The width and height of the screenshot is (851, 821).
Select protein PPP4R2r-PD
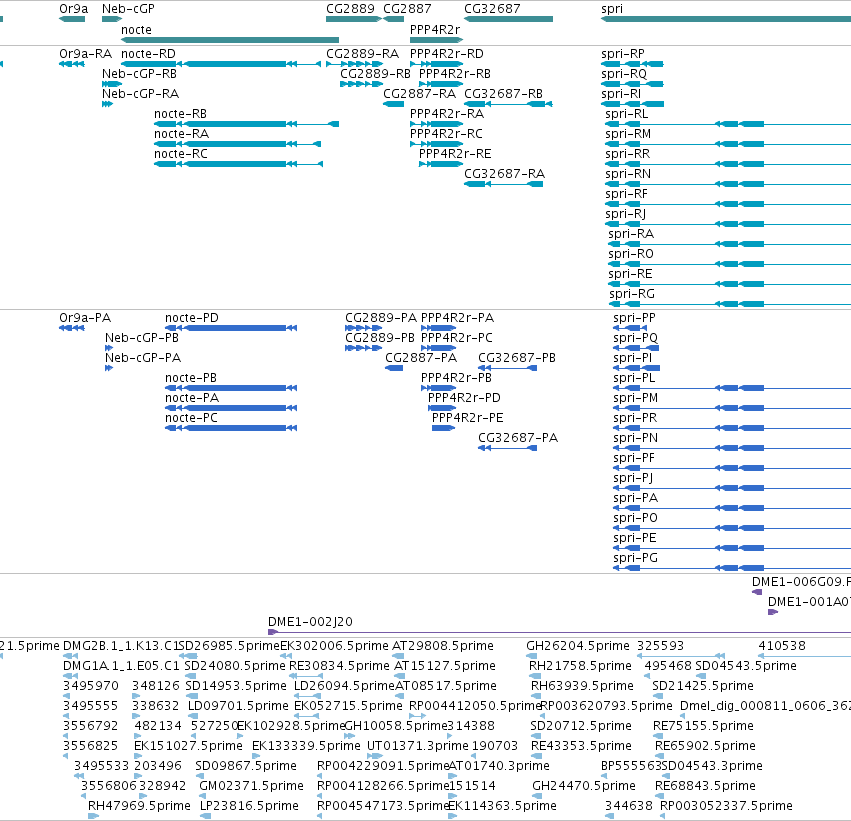click(x=442, y=408)
